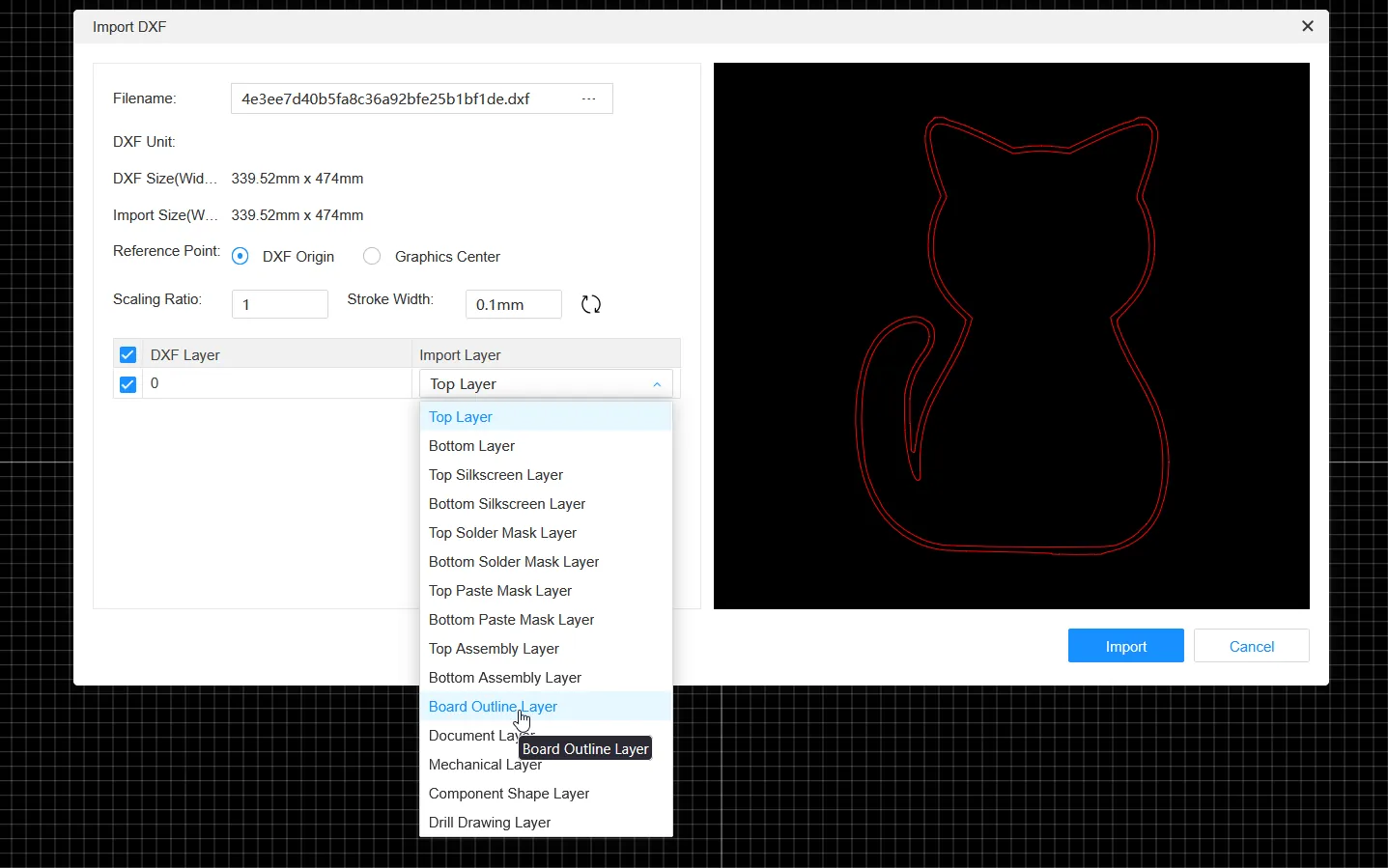This screenshot has height=868, width=1388.
Task: Select the DXF Origin radio button
Action: 241,257
